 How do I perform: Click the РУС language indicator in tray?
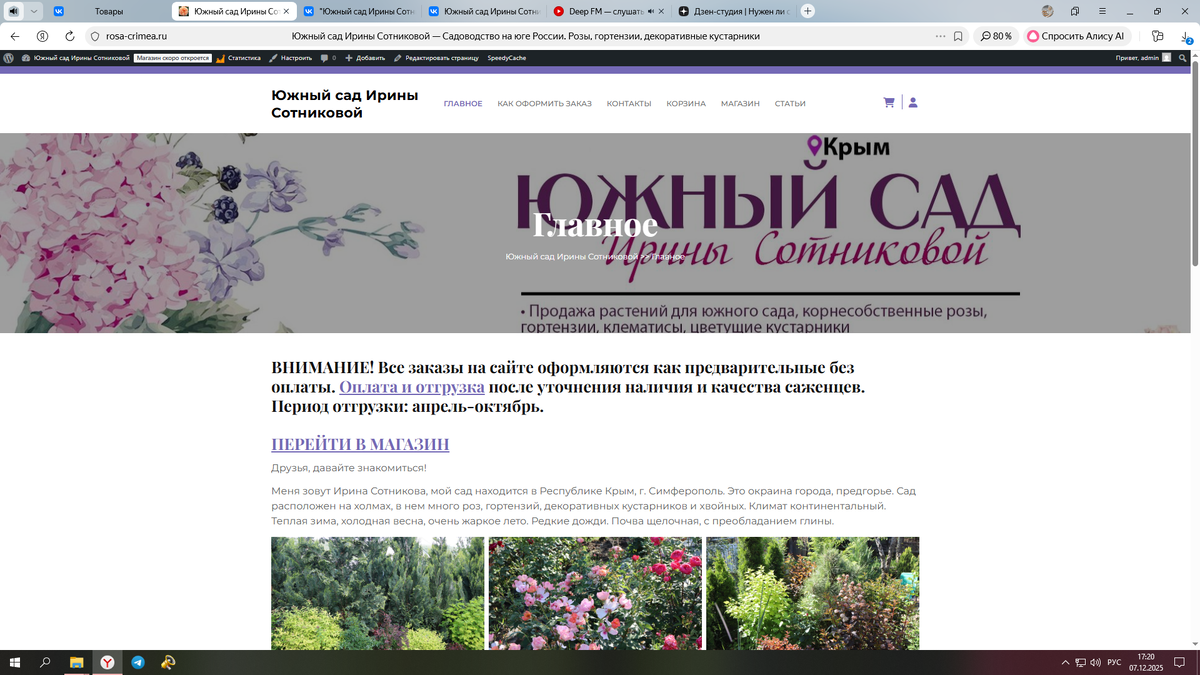[x=1114, y=662]
